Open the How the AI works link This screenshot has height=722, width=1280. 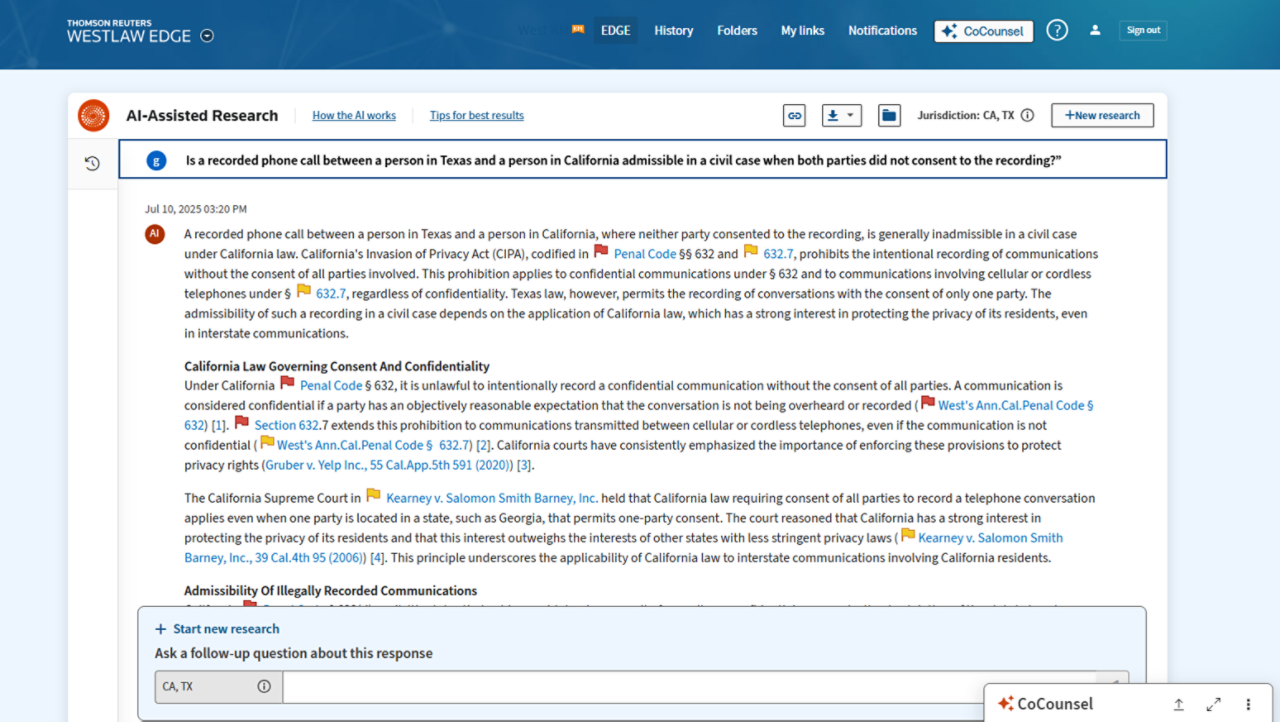coord(354,116)
